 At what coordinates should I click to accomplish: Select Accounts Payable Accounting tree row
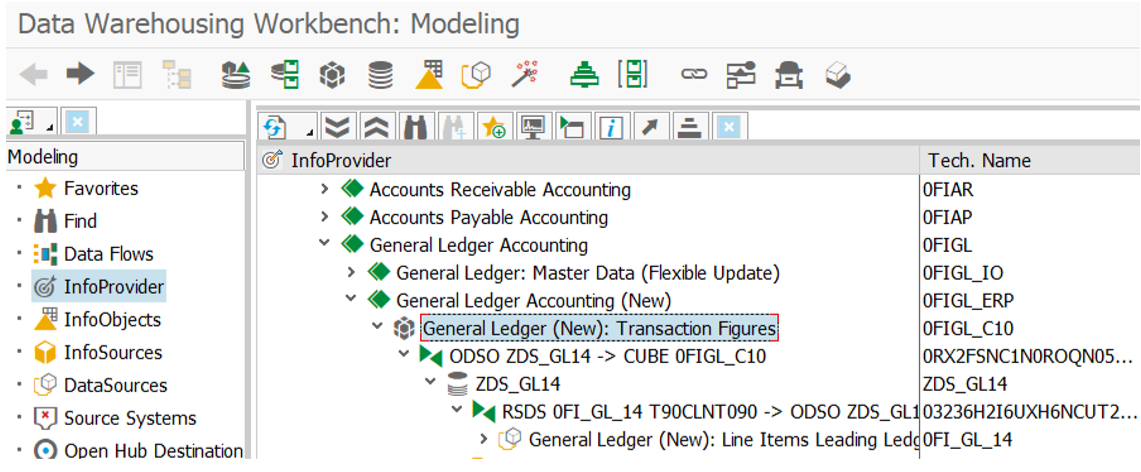tap(488, 217)
